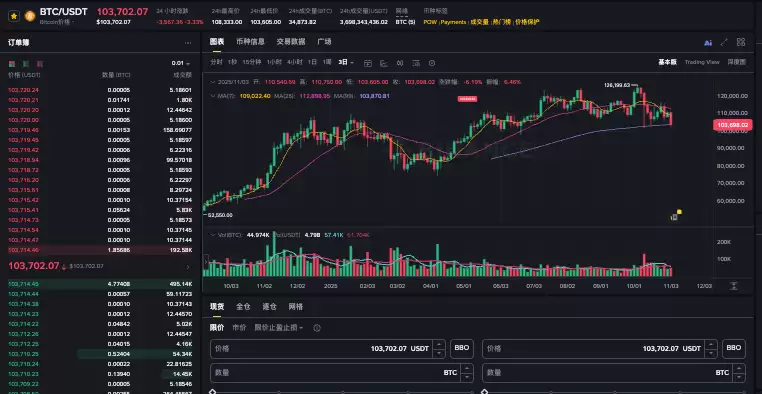
Task: Select the 网格 grid trading tab
Action: (x=295, y=307)
